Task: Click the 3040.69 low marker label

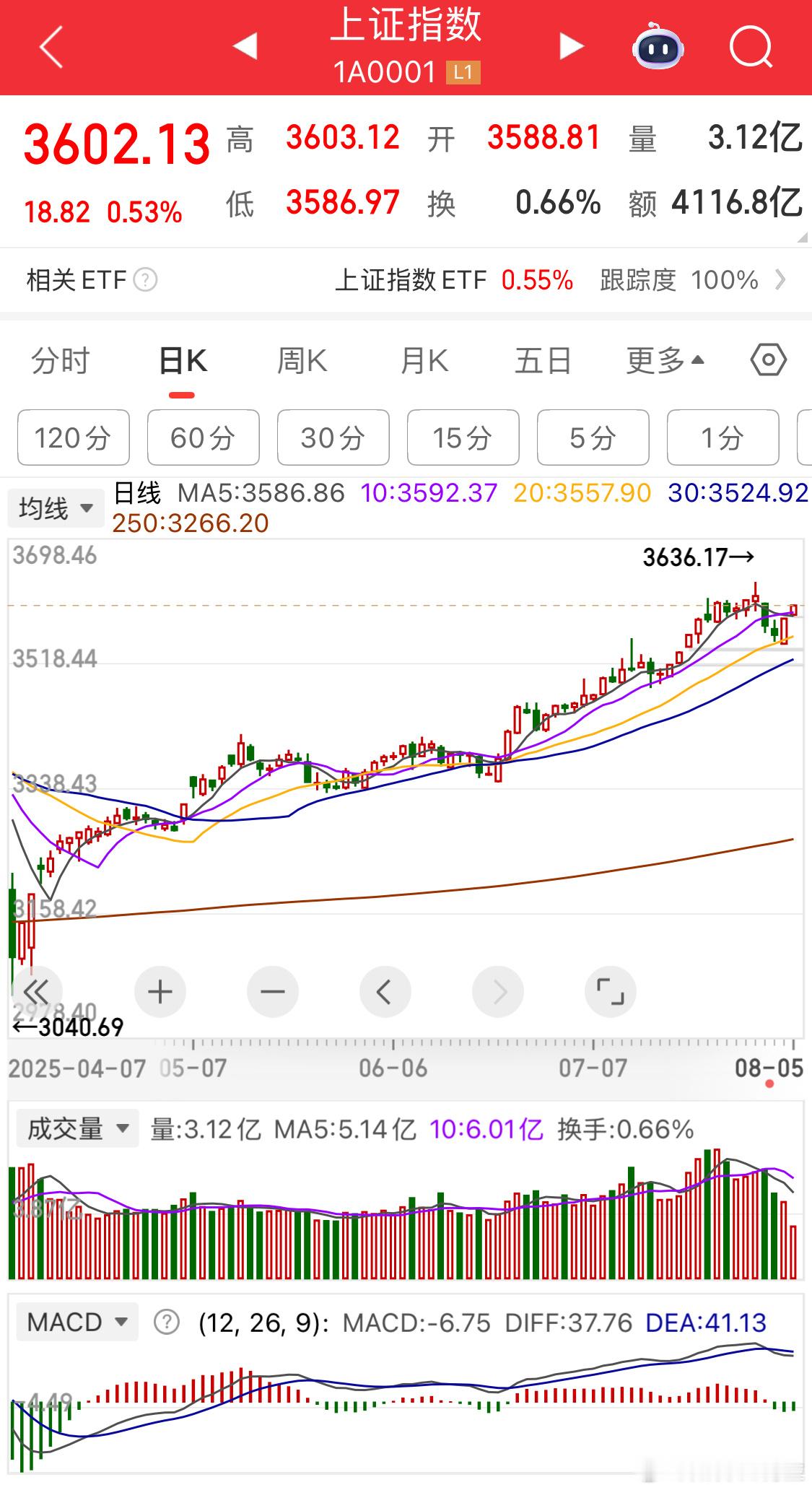Action: pos(69,1027)
